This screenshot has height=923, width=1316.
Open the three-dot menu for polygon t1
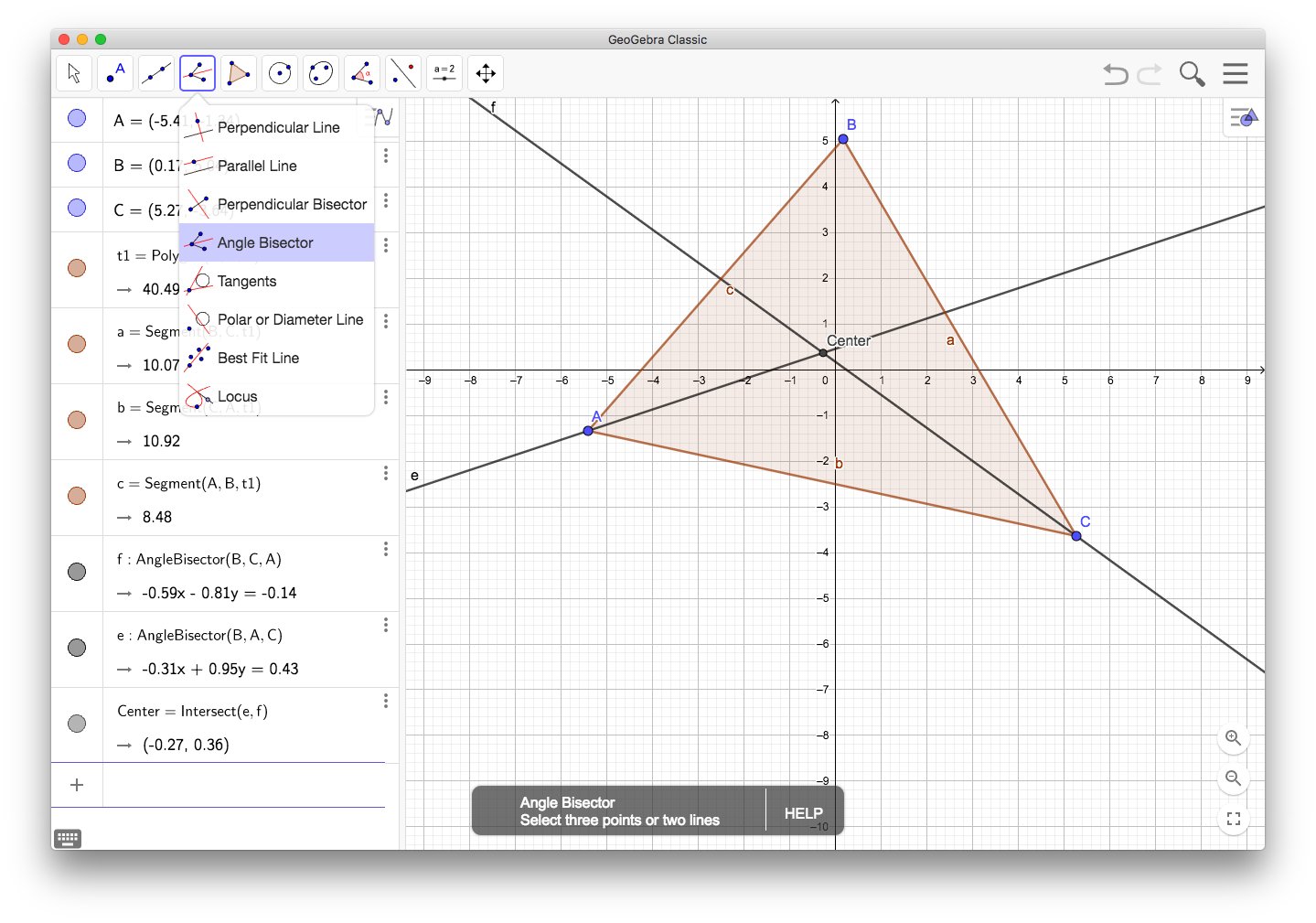(x=385, y=245)
